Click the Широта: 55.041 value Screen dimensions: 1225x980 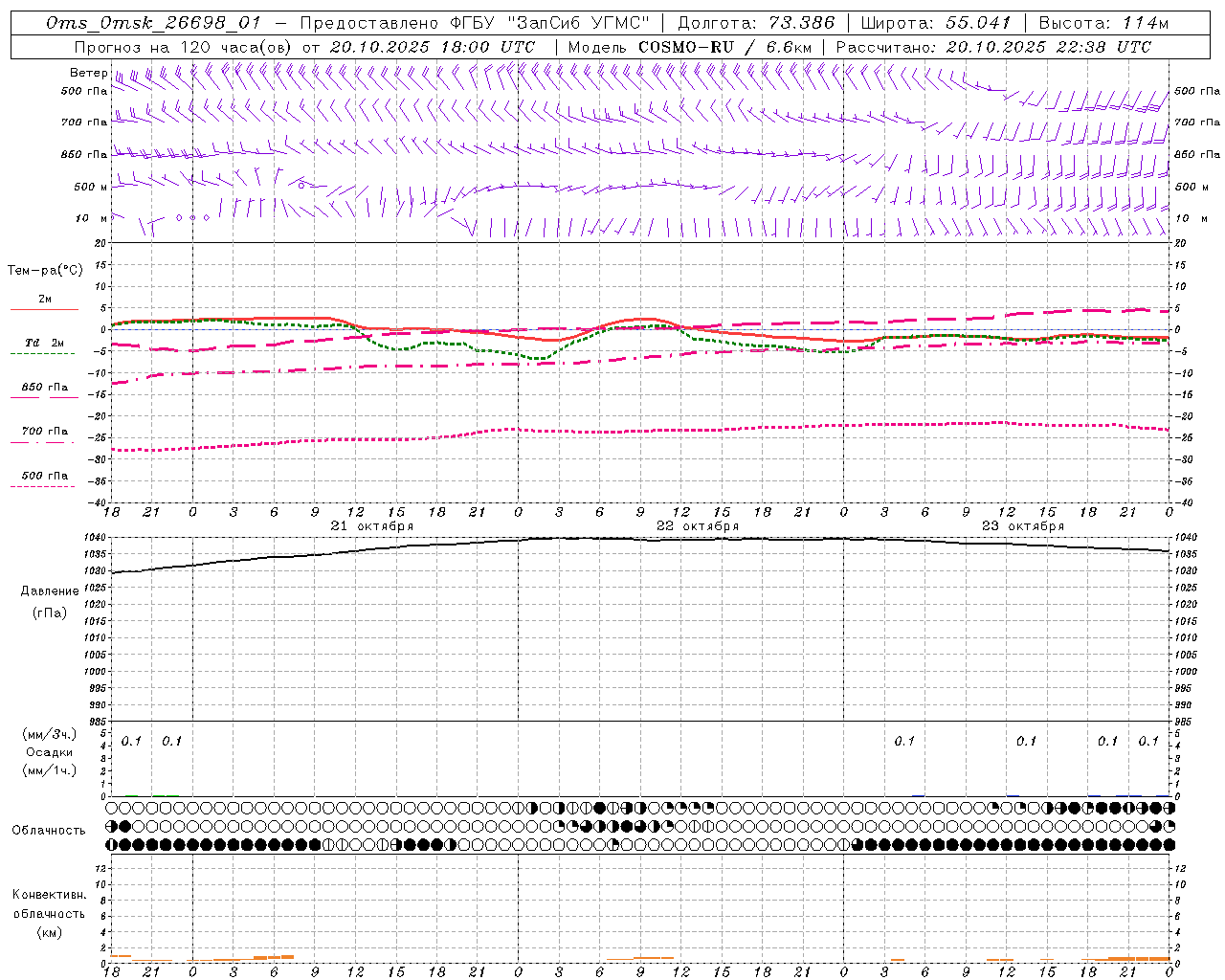click(936, 23)
